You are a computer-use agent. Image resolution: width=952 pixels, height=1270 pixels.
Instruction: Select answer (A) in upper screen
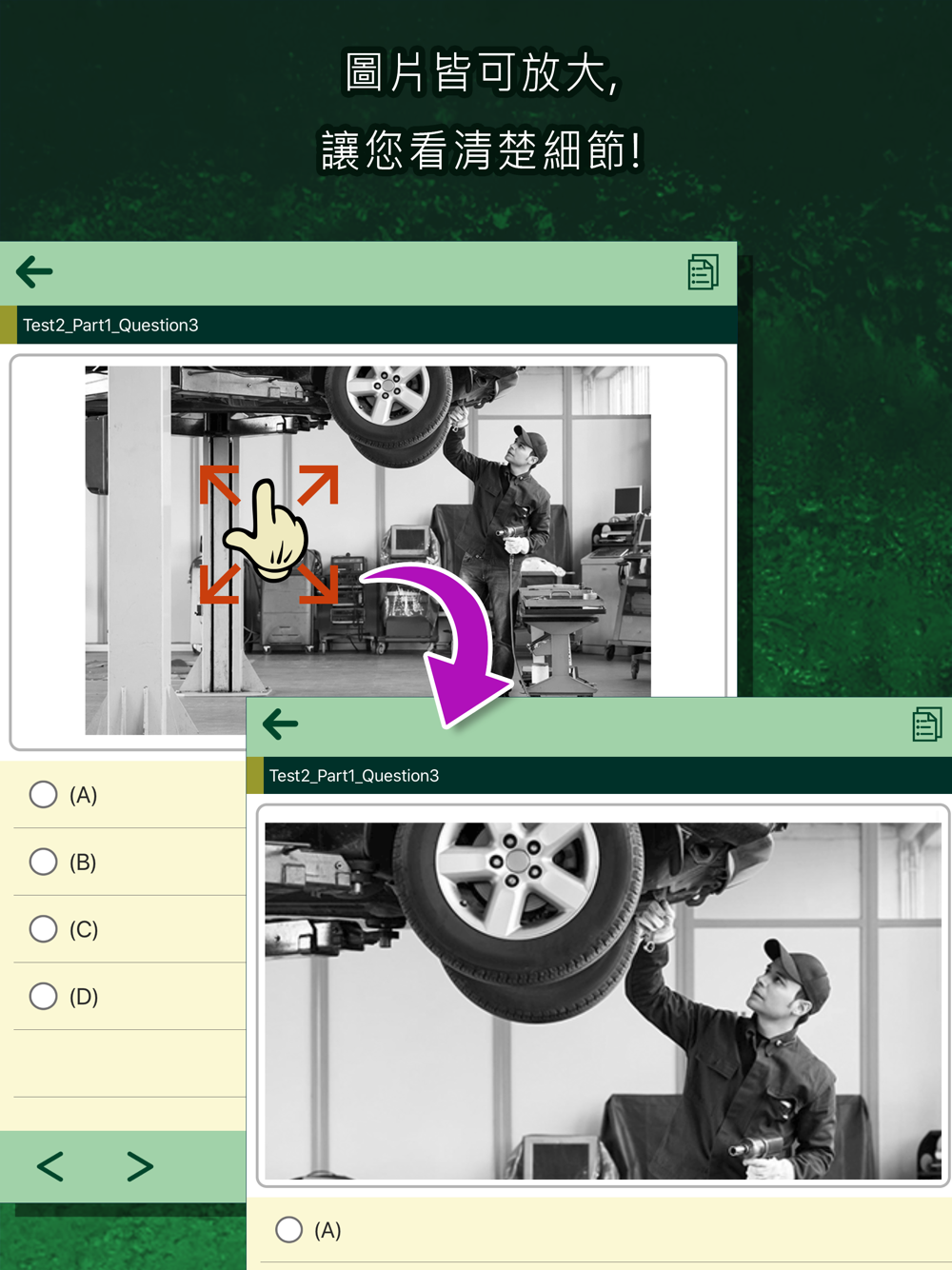pyautogui.click(x=43, y=795)
